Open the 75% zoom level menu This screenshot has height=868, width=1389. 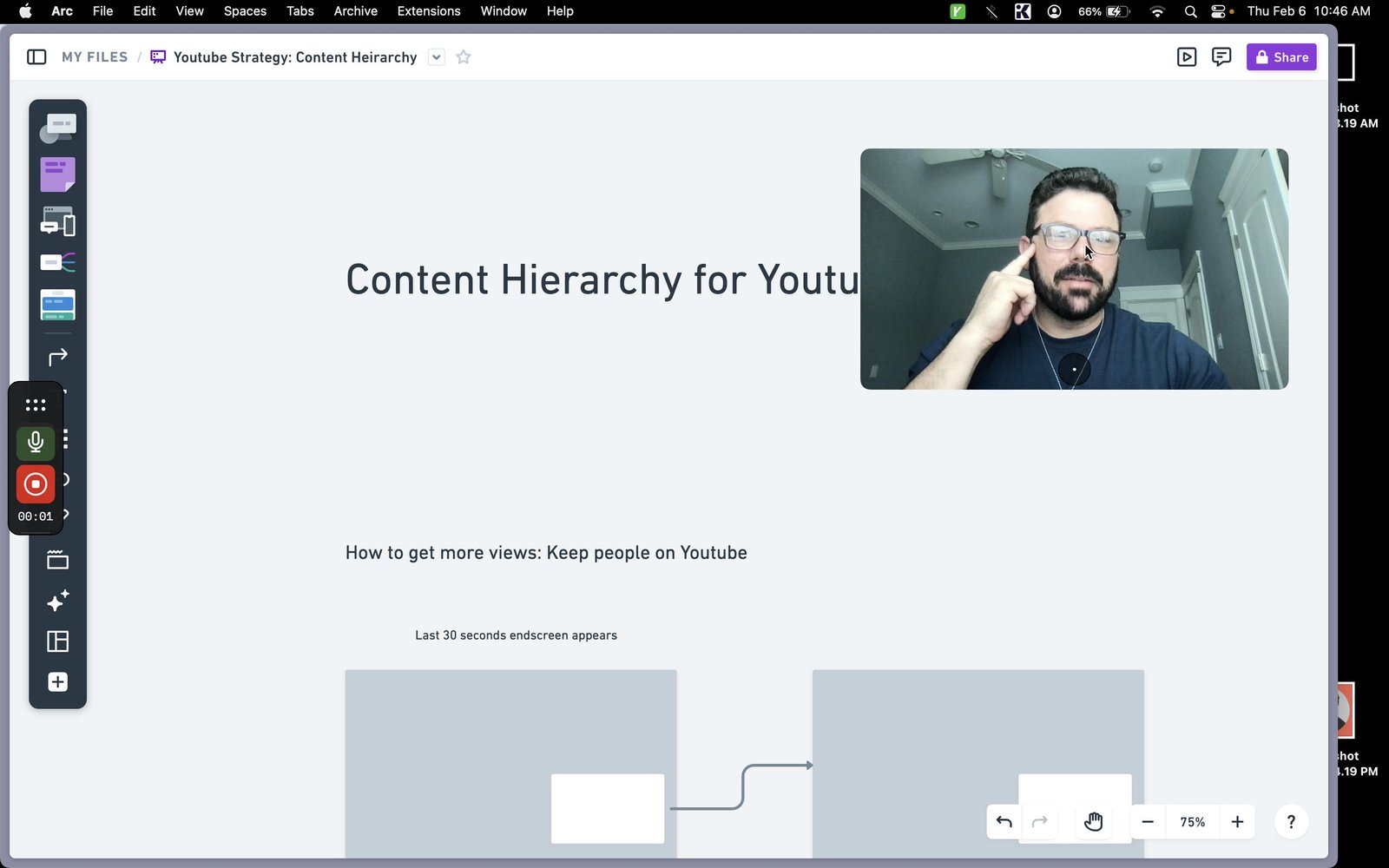click(1193, 822)
